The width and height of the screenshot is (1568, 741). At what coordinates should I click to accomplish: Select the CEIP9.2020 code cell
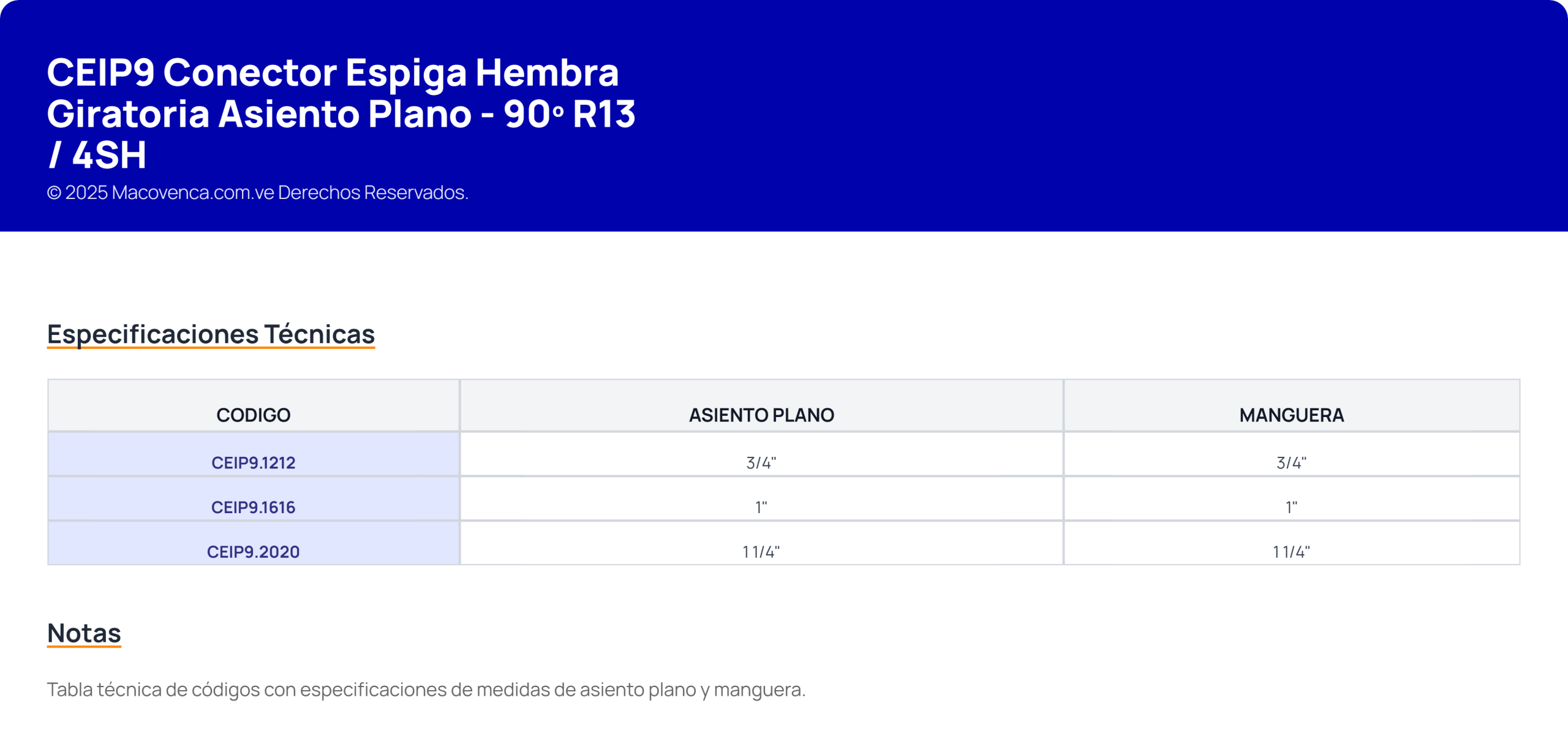pyautogui.click(x=253, y=552)
